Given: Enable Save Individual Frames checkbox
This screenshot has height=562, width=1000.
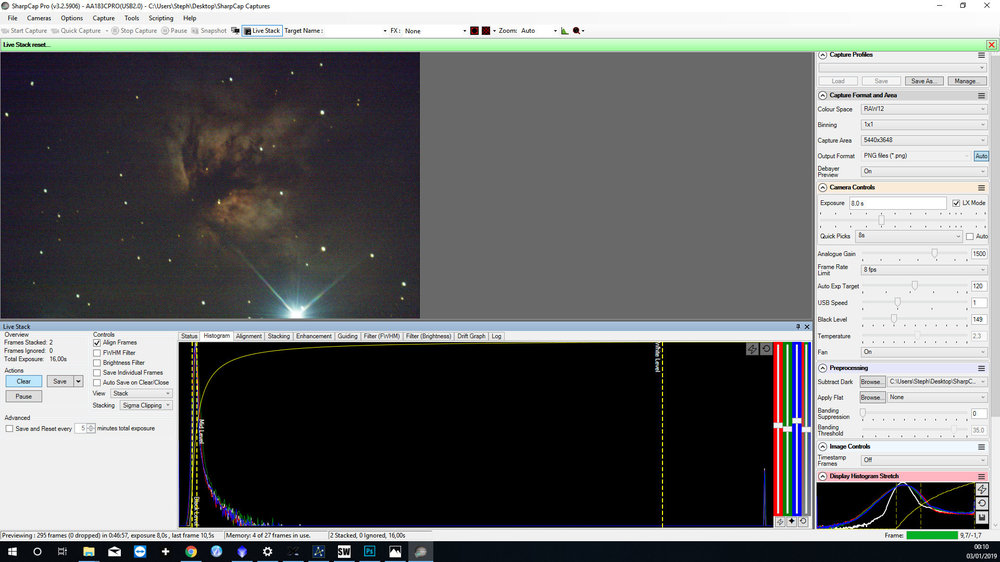Looking at the screenshot, I should (97, 373).
